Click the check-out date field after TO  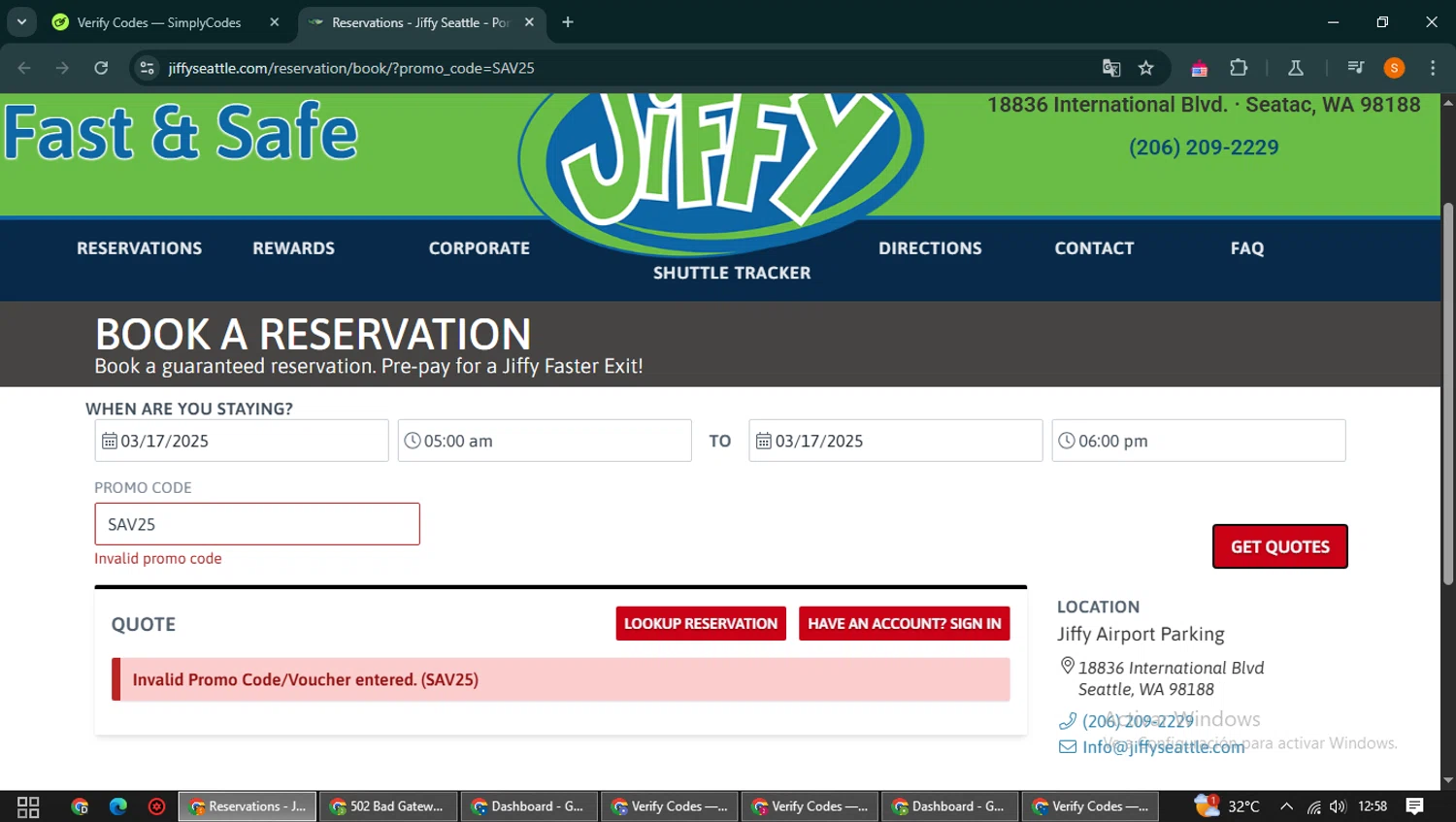(x=896, y=441)
